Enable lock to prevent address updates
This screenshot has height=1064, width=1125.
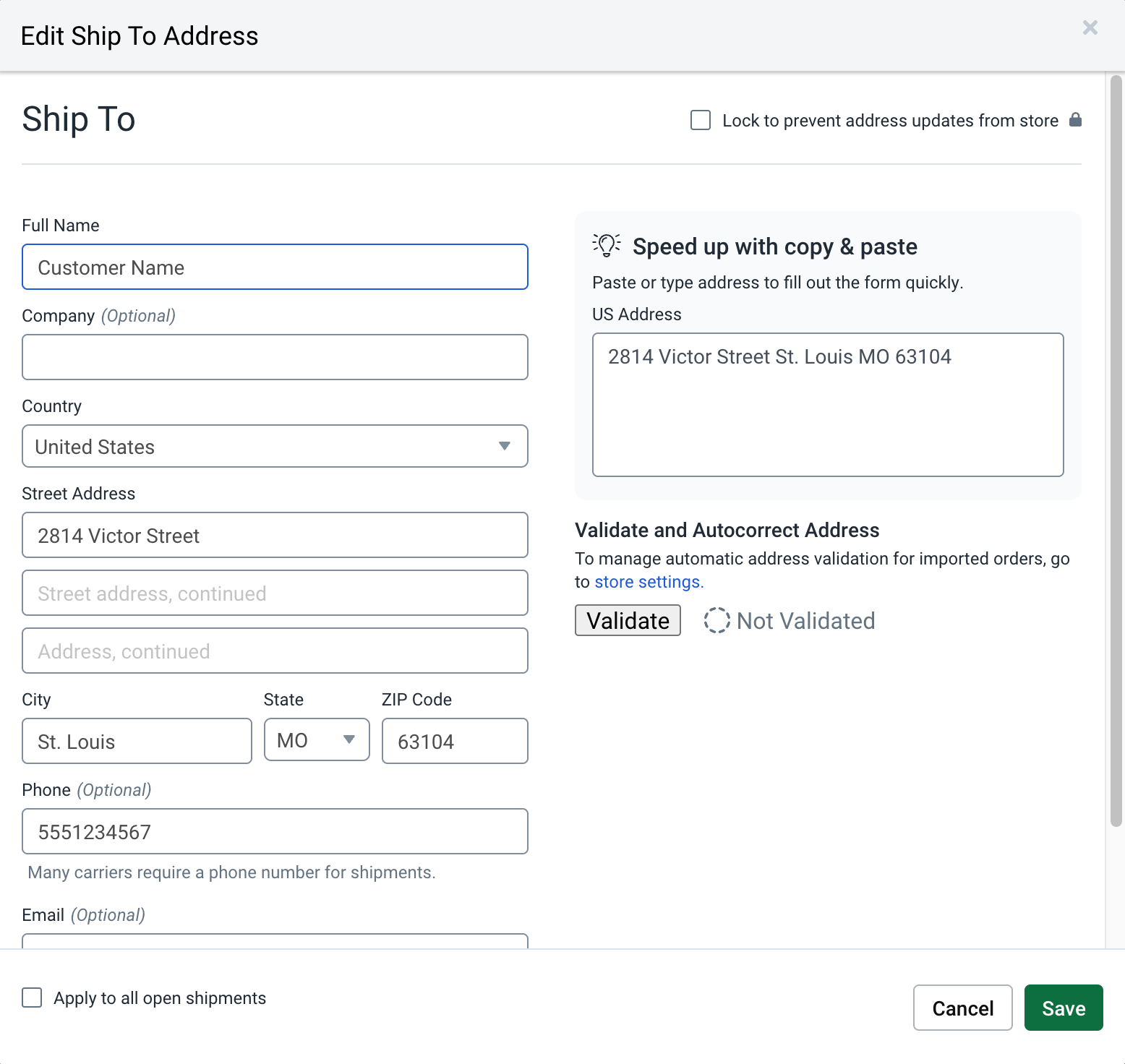tap(701, 120)
